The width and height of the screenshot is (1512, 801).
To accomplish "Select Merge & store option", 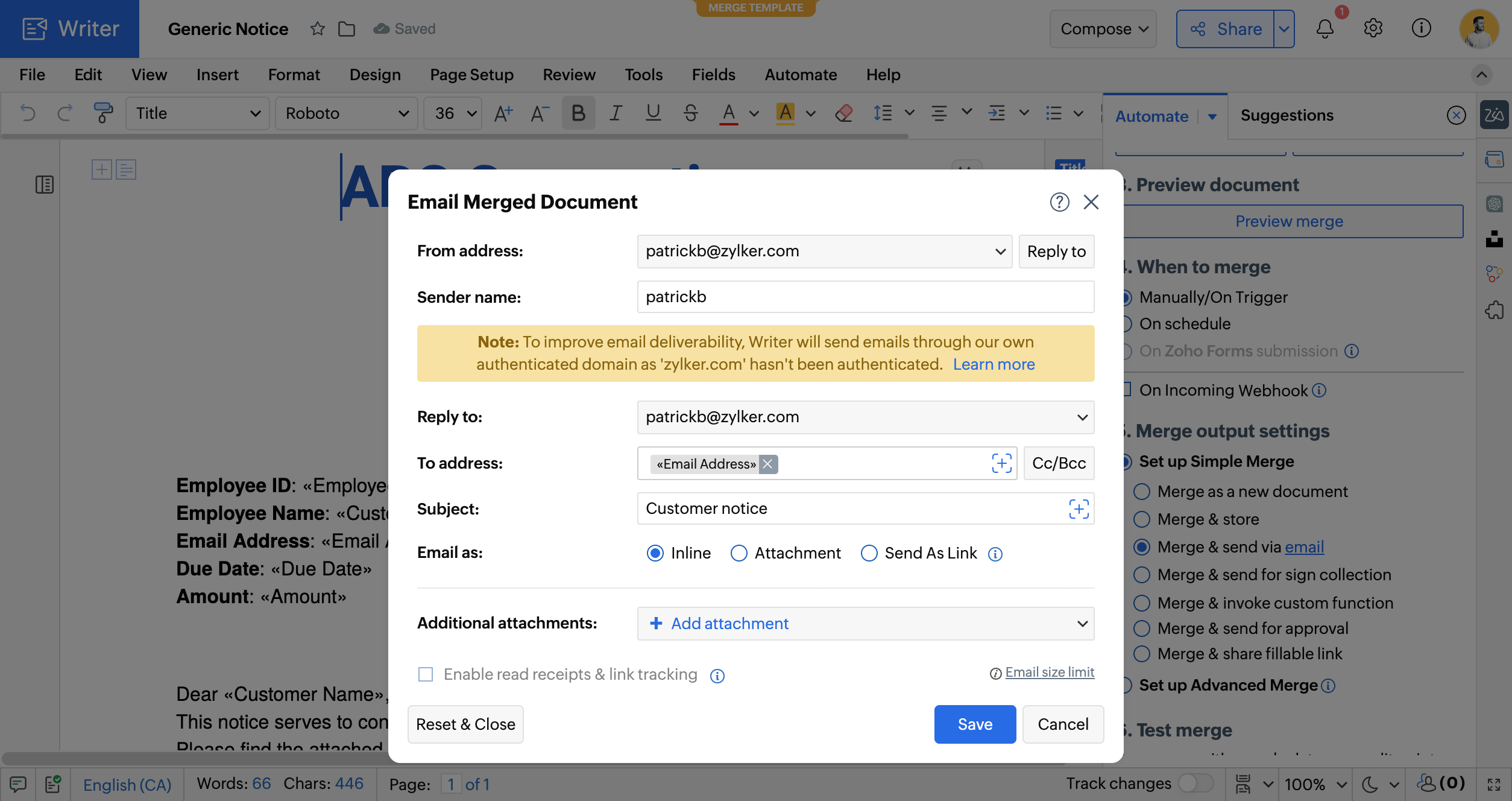I will pos(1142,519).
